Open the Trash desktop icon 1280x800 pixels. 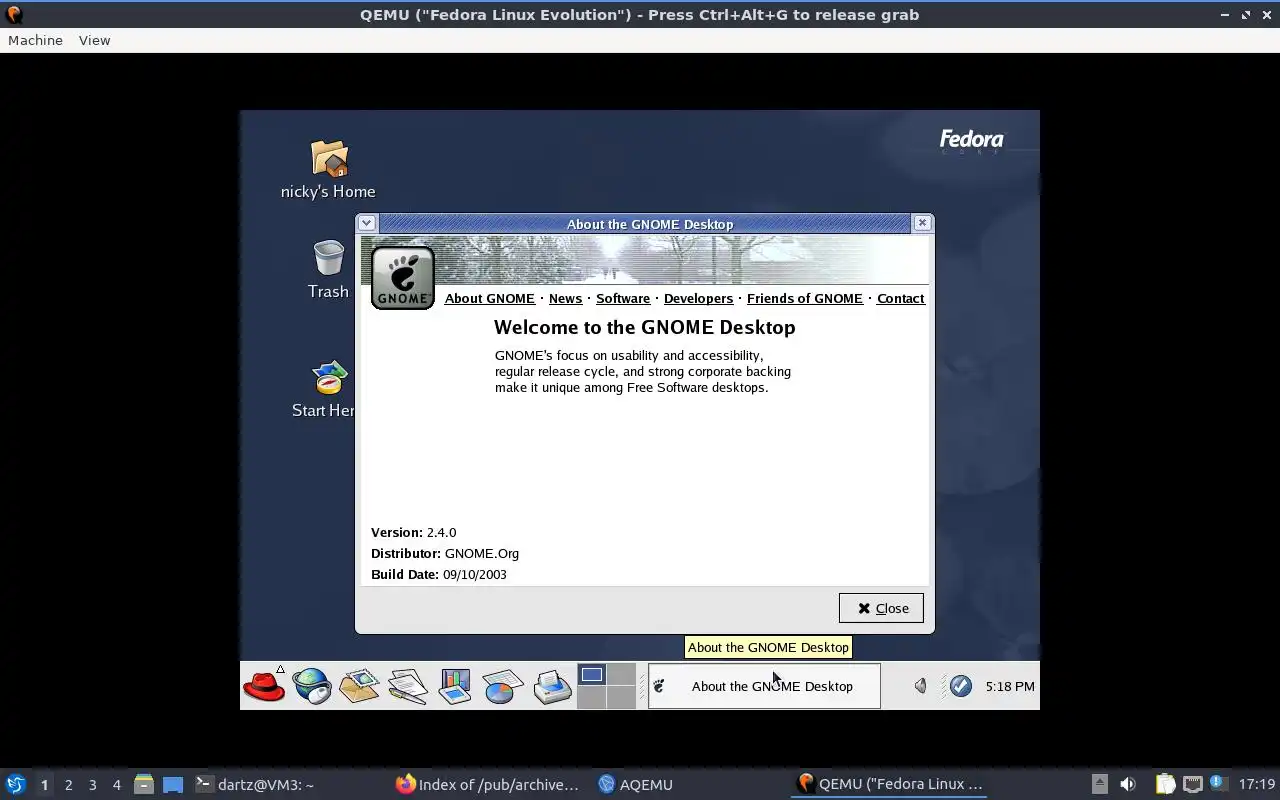[x=328, y=270]
